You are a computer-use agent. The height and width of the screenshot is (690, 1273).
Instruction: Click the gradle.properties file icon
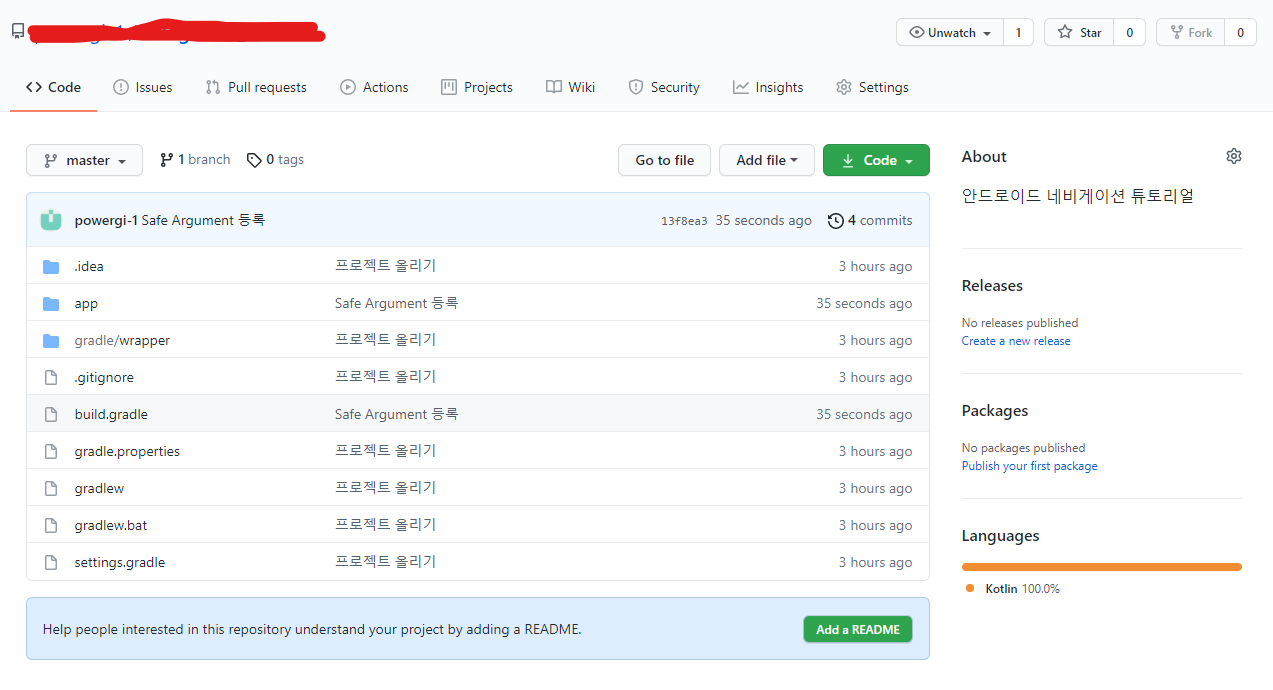click(51, 451)
